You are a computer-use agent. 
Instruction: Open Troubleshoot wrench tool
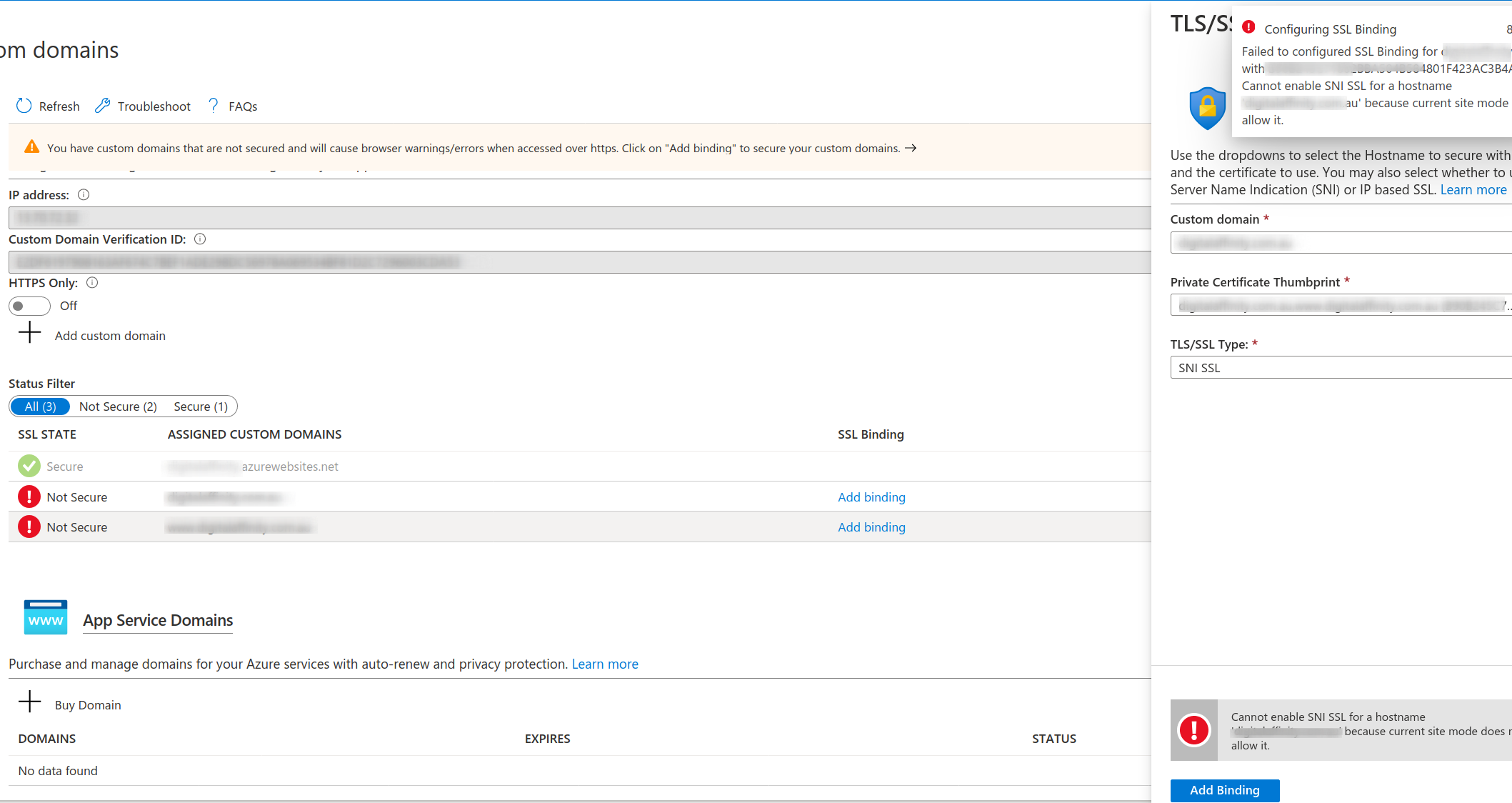click(x=103, y=106)
